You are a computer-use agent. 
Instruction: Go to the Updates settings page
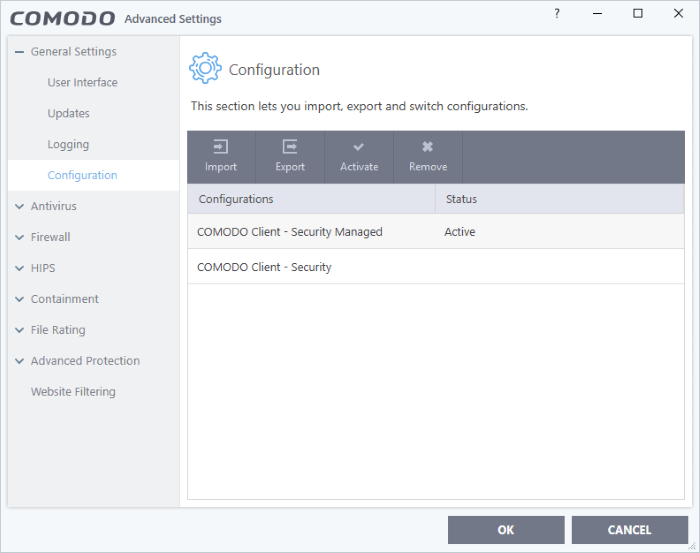pos(68,113)
